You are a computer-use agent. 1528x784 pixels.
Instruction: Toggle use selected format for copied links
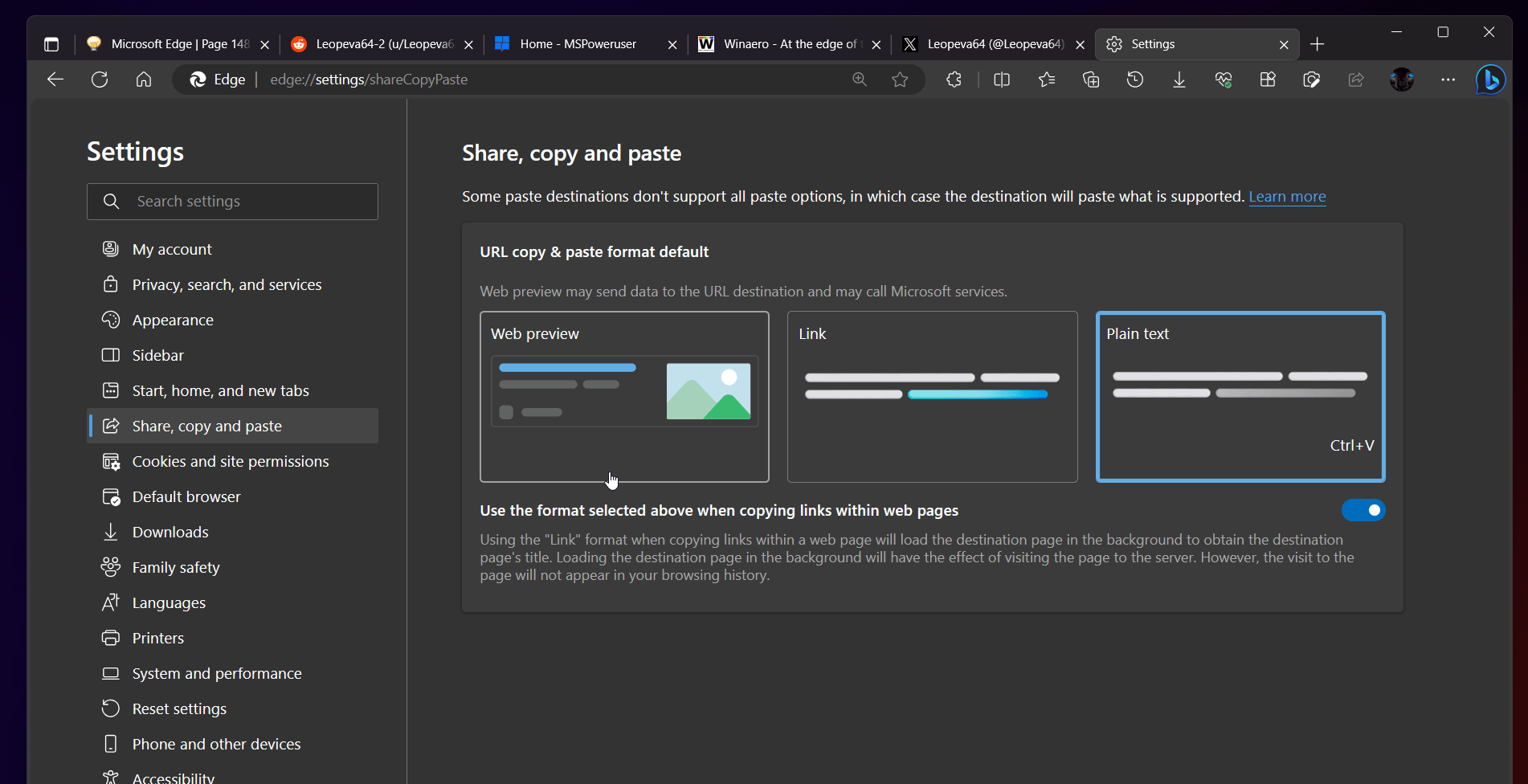click(x=1363, y=510)
